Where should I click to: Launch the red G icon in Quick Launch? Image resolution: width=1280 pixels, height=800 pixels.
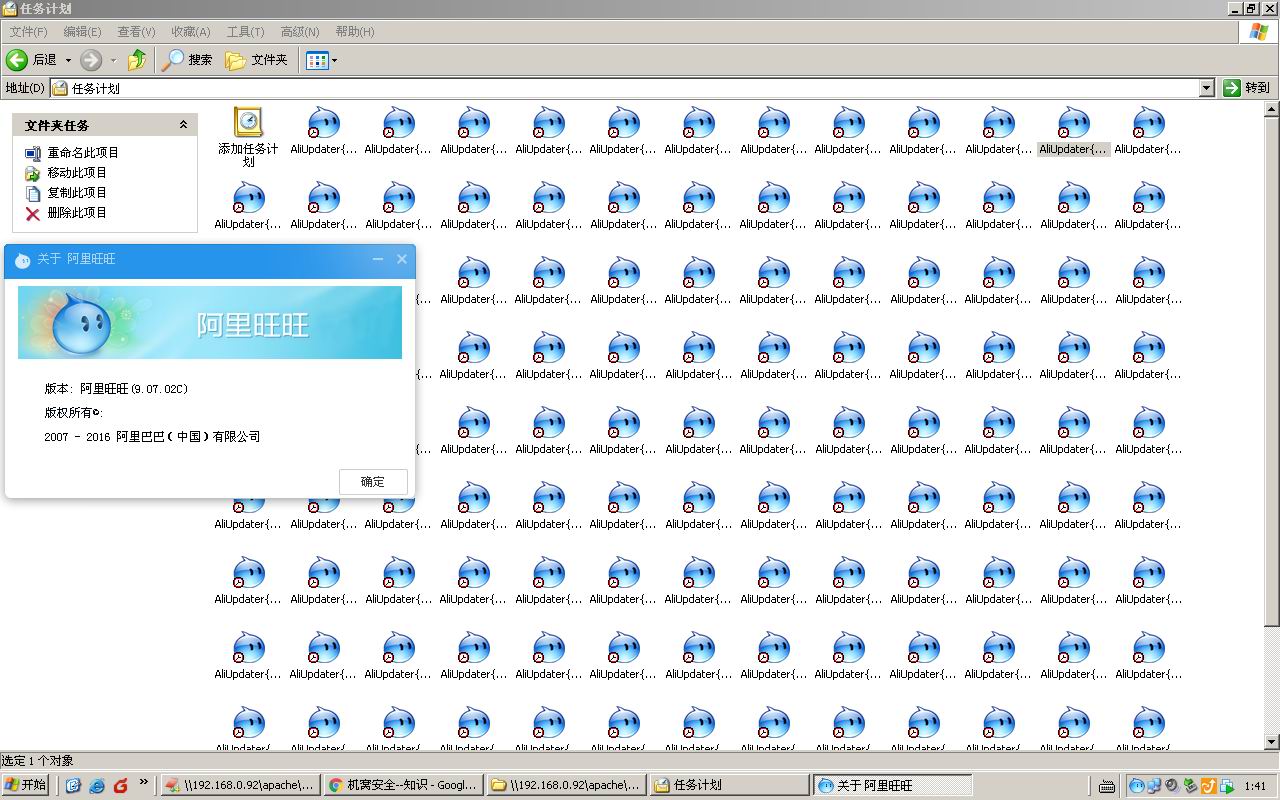tap(121, 785)
